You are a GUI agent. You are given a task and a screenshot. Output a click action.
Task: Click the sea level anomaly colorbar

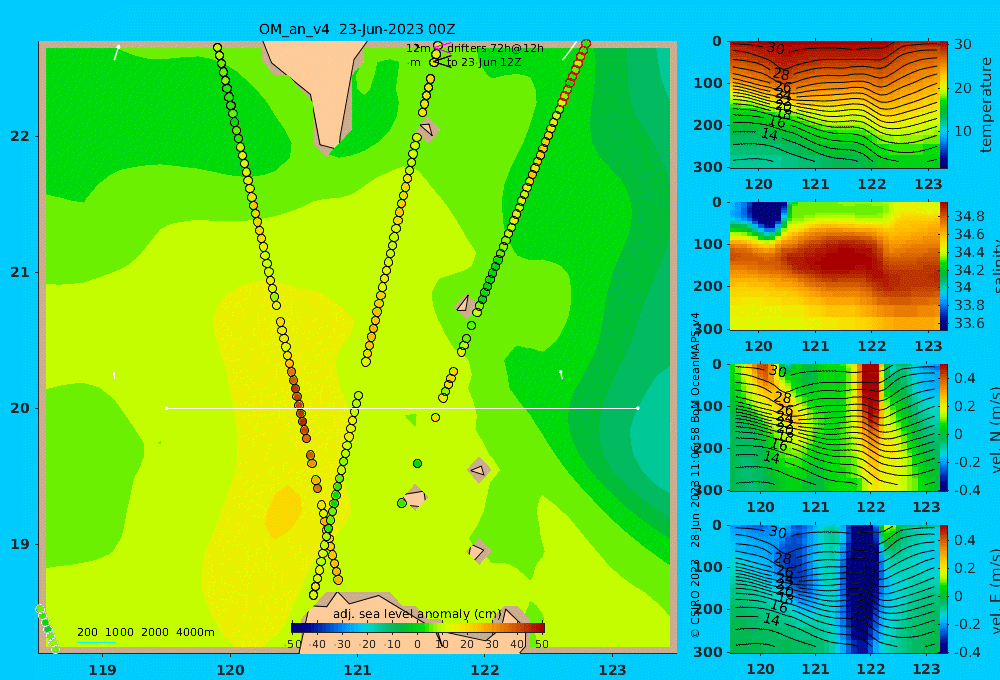417,628
